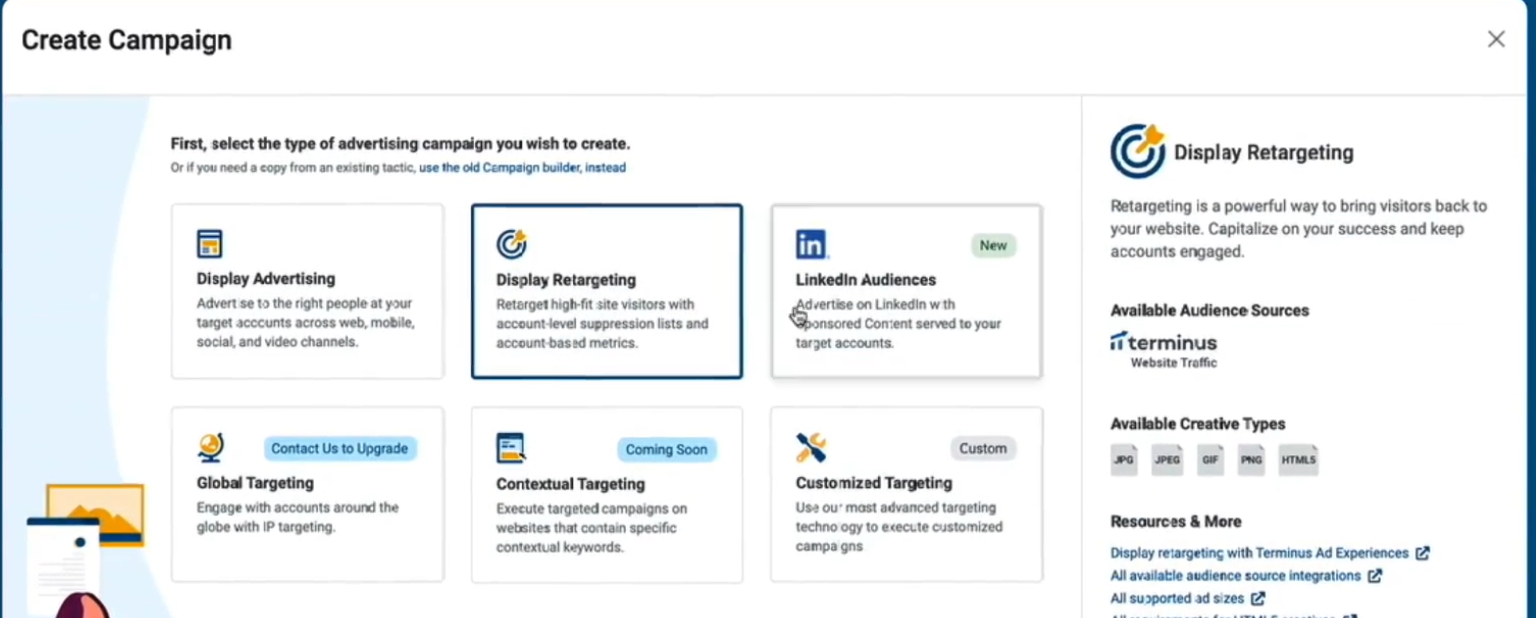Select the globe icon for Global Targeting
This screenshot has width=1536, height=618.
point(210,447)
